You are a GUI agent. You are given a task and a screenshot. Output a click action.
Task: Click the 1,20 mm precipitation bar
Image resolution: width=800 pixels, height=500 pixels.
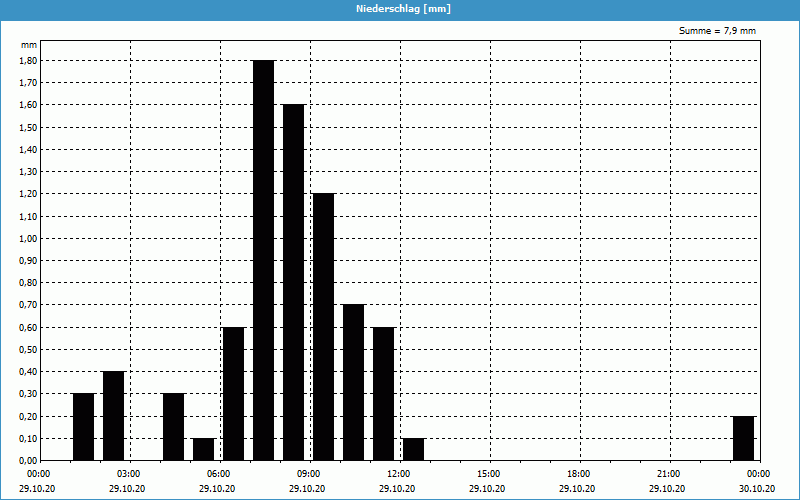tap(323, 326)
